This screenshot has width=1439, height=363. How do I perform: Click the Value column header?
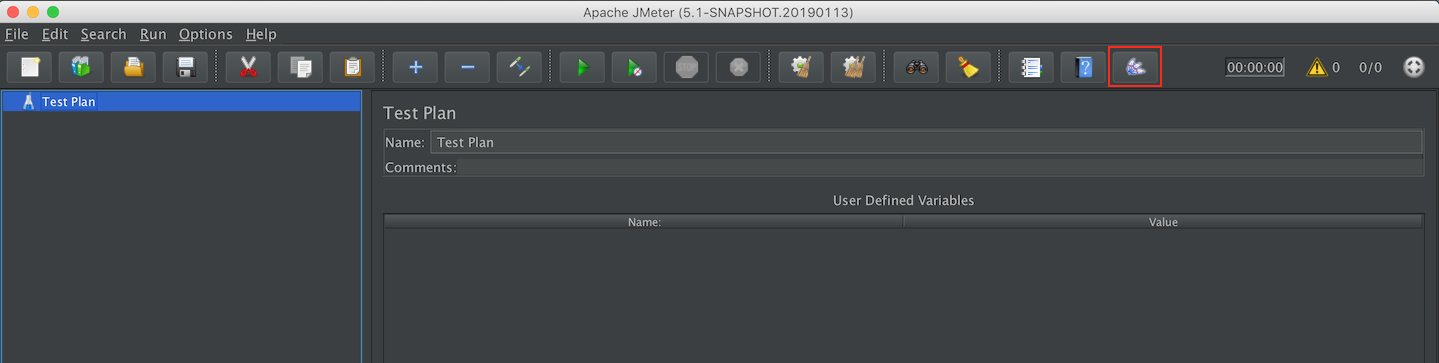click(1163, 222)
